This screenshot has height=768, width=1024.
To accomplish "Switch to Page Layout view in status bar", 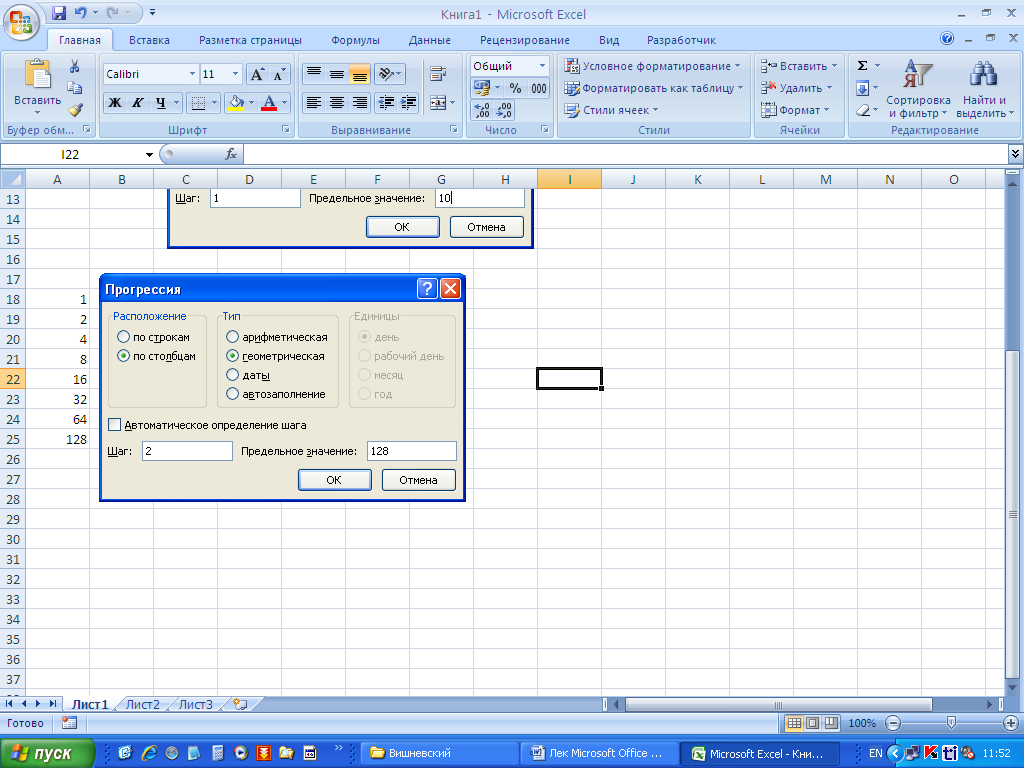I will pos(812,723).
